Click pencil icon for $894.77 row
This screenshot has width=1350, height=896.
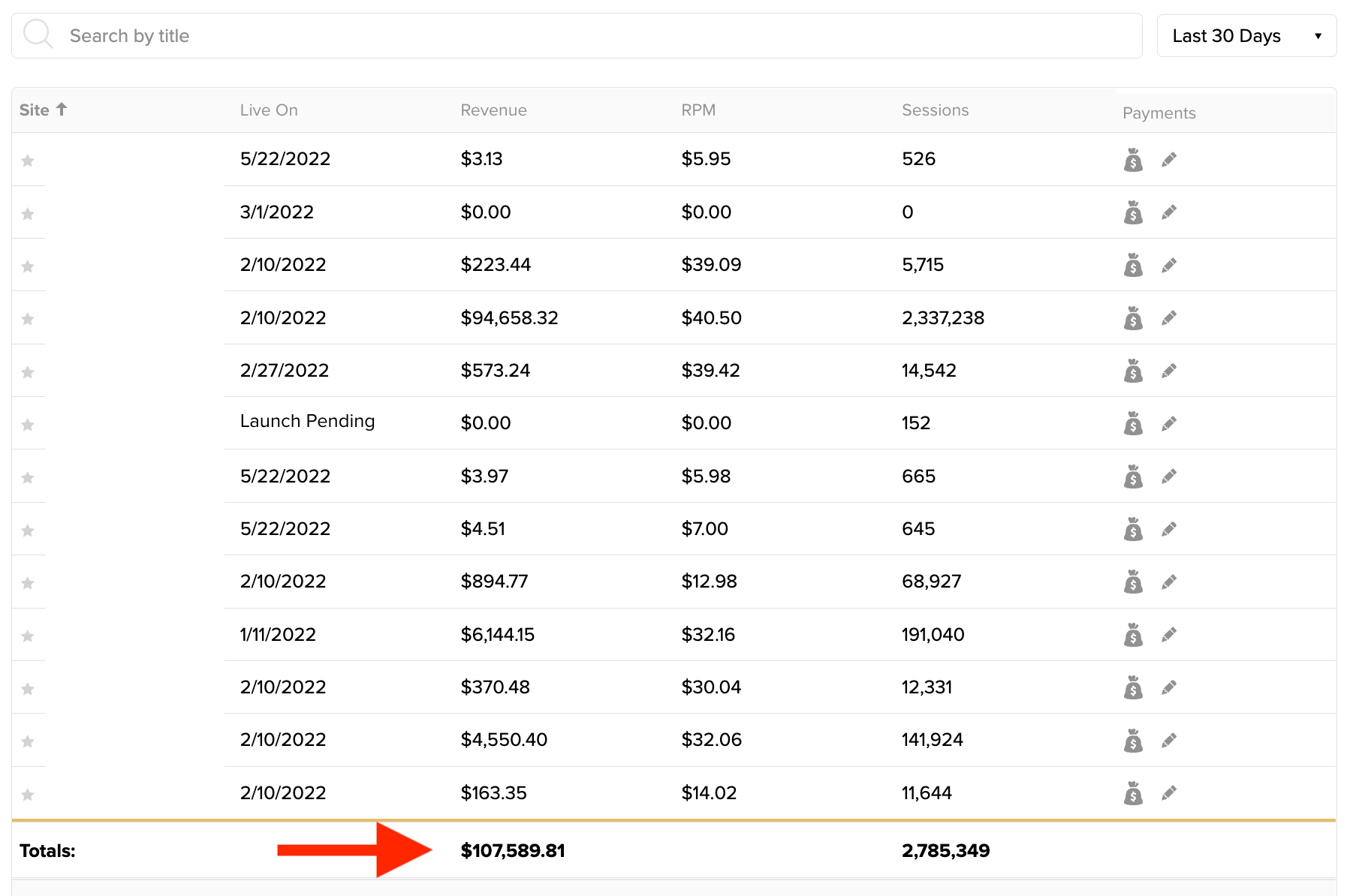1168,582
